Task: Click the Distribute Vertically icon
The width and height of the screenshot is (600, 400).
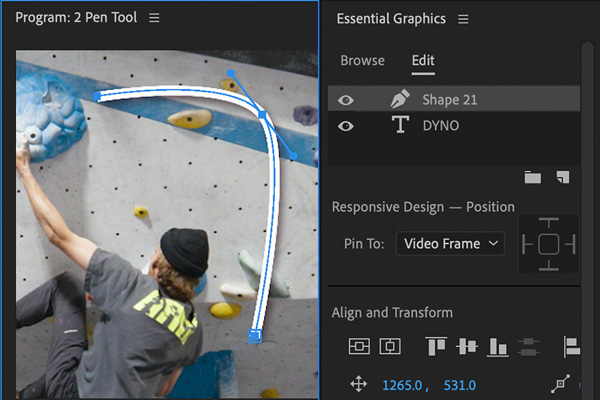Action: [528, 346]
